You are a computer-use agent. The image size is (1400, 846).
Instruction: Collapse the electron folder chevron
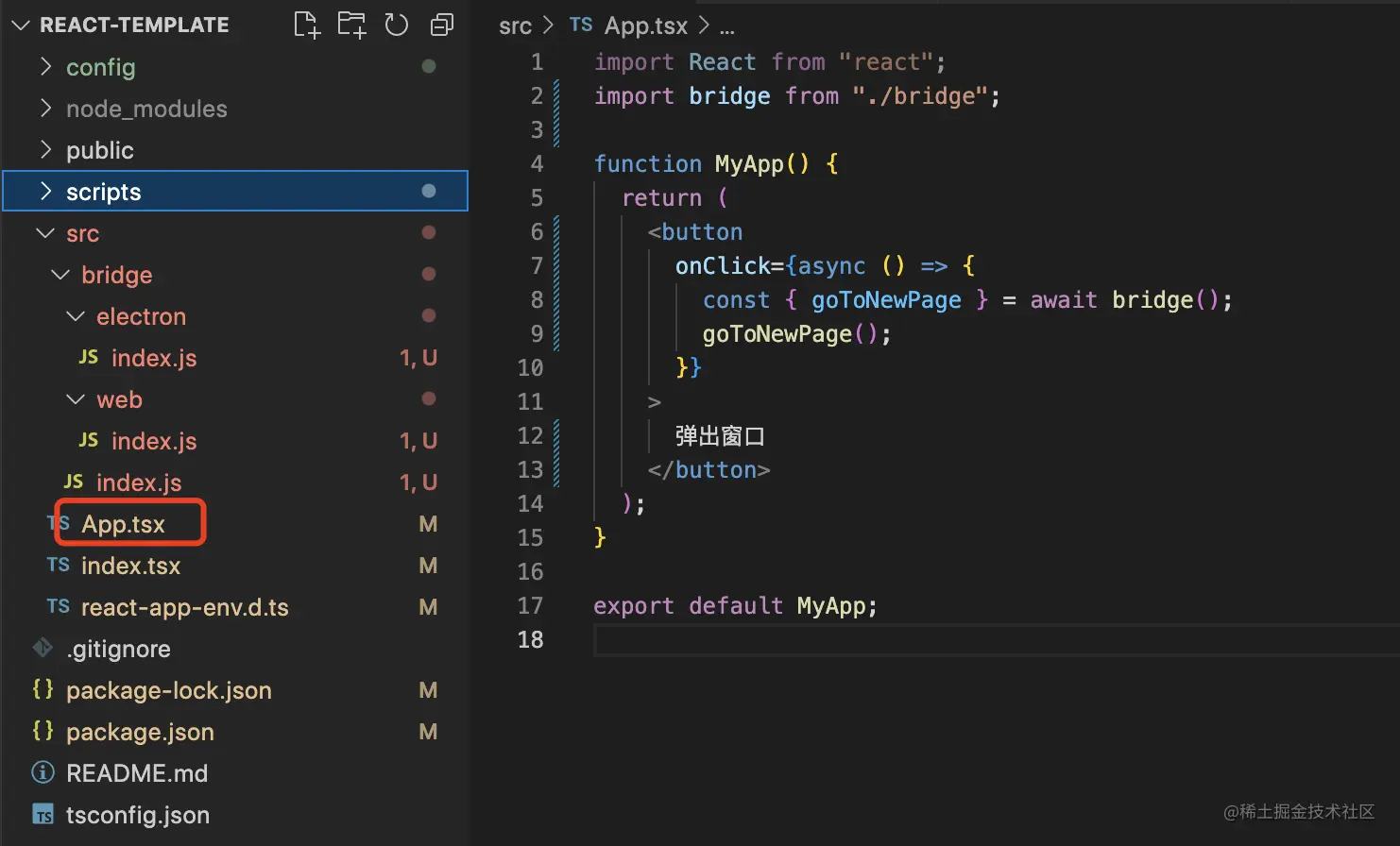76,316
